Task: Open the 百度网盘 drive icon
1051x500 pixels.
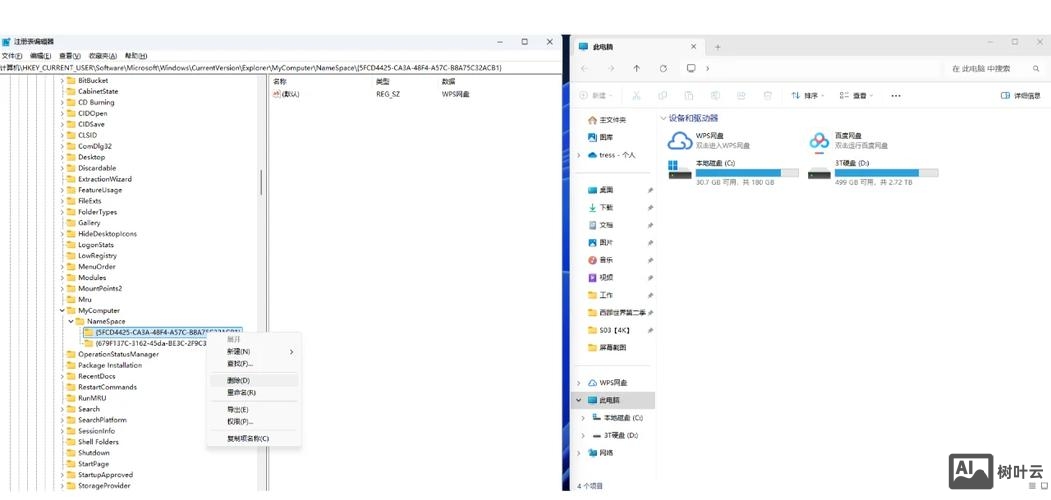Action: 820,141
